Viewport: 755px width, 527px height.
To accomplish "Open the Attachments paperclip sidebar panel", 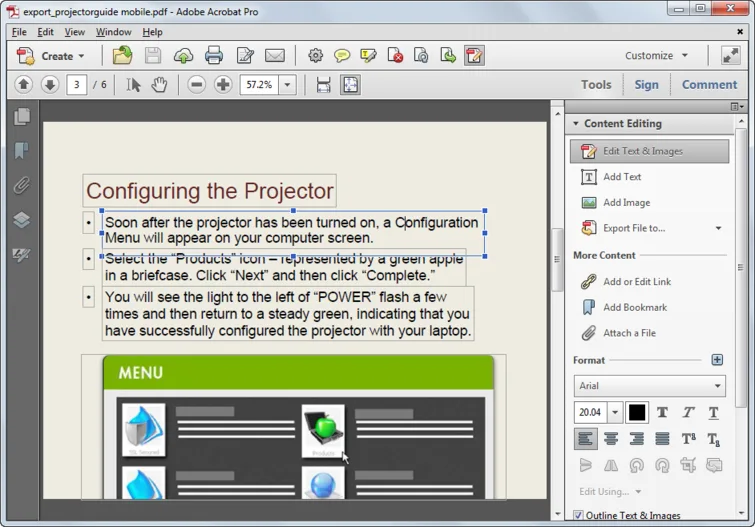I will coord(22,185).
